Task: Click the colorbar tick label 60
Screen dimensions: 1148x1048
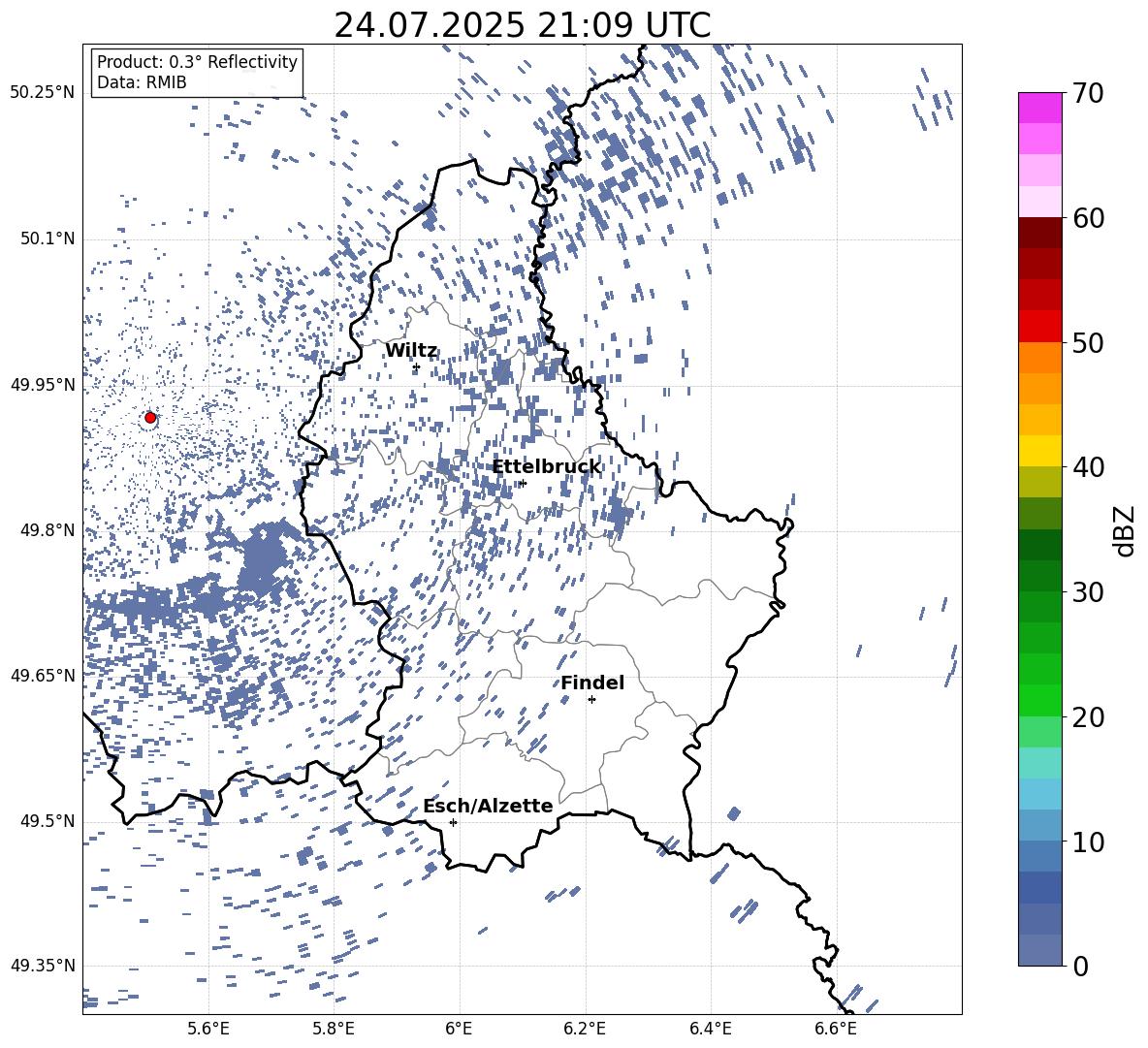Action: 1088,218
